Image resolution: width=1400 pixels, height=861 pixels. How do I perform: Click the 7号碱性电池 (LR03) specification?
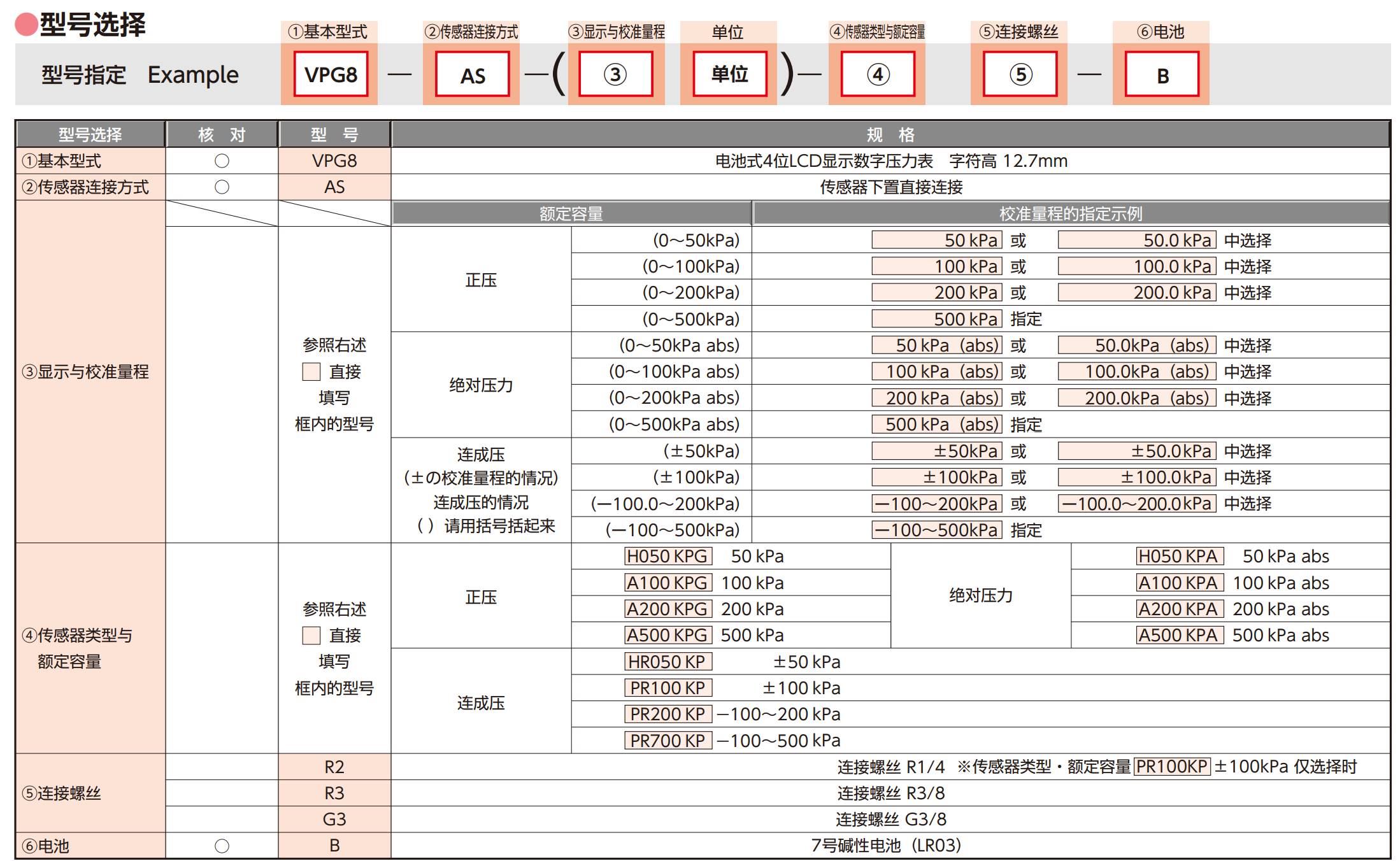(x=886, y=846)
